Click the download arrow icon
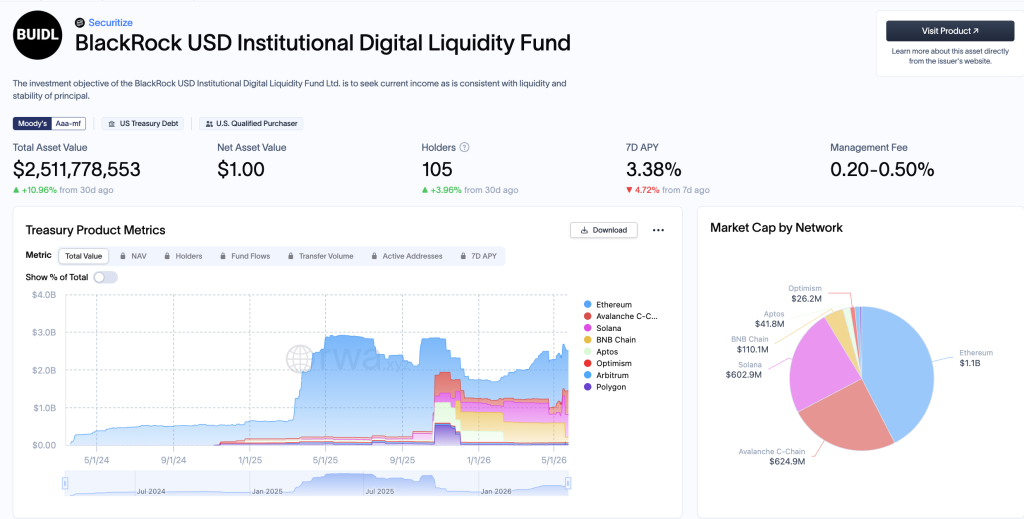The height and width of the screenshot is (519, 1024). coord(584,230)
